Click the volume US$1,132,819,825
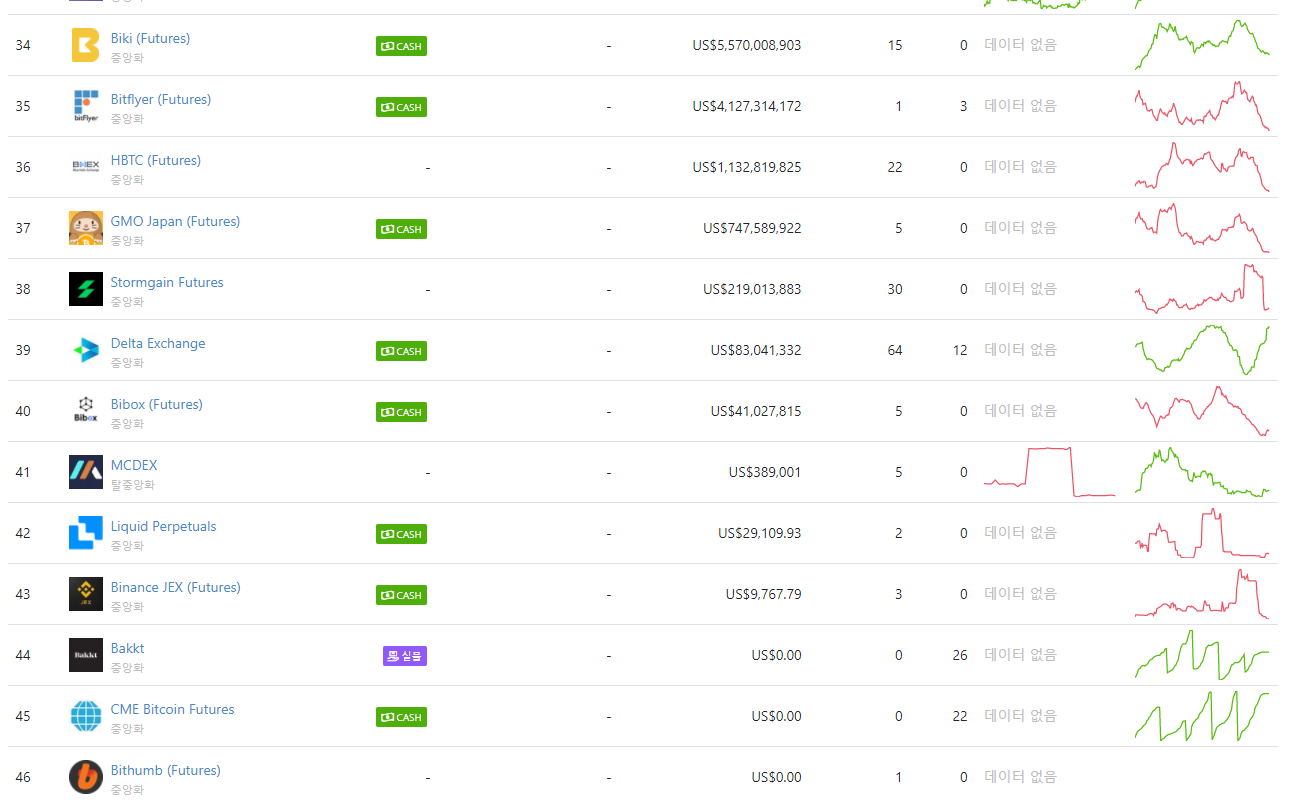The image size is (1313, 812). coord(746,167)
